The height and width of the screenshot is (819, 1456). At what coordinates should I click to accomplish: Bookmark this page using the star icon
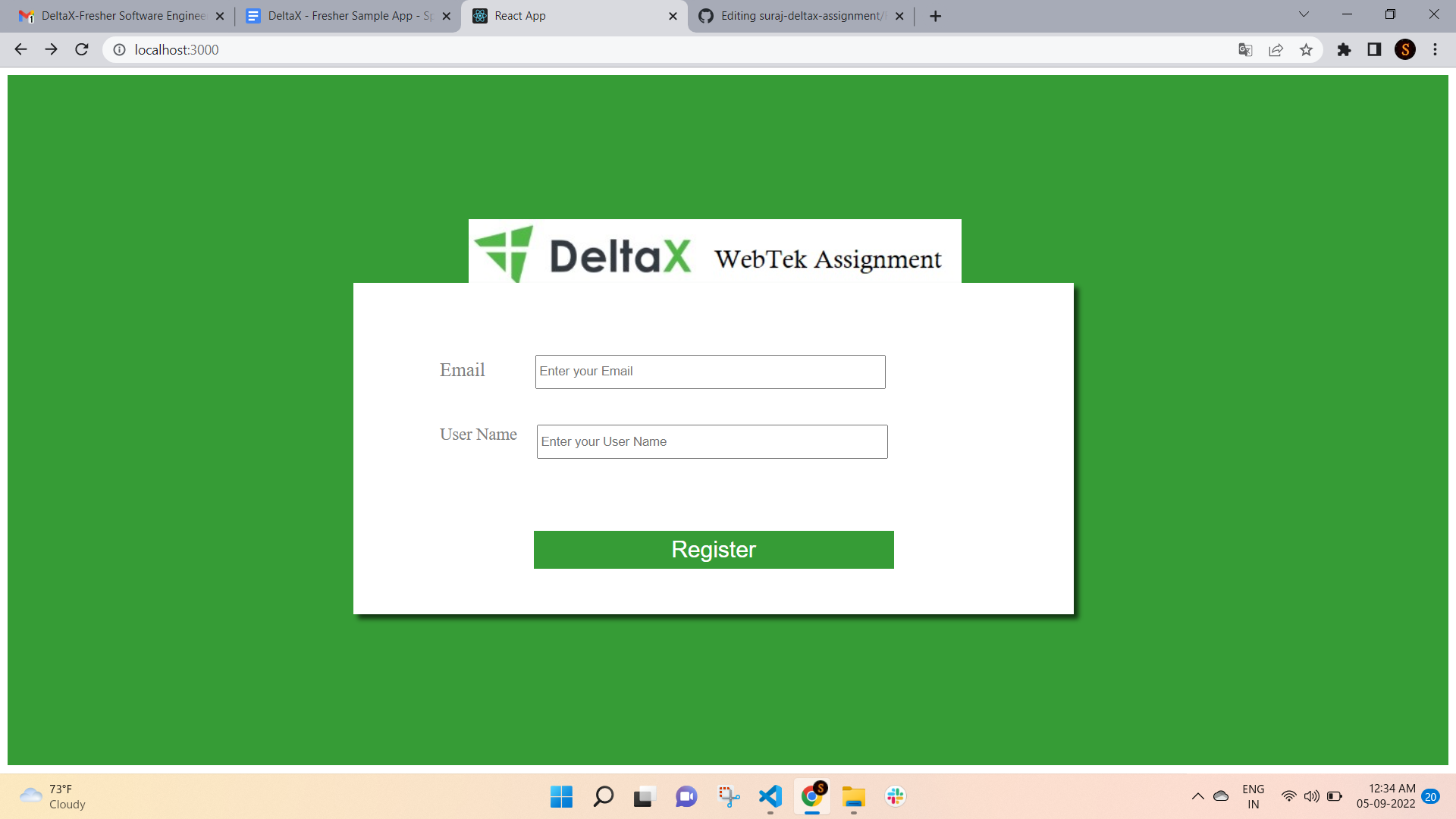(x=1306, y=49)
